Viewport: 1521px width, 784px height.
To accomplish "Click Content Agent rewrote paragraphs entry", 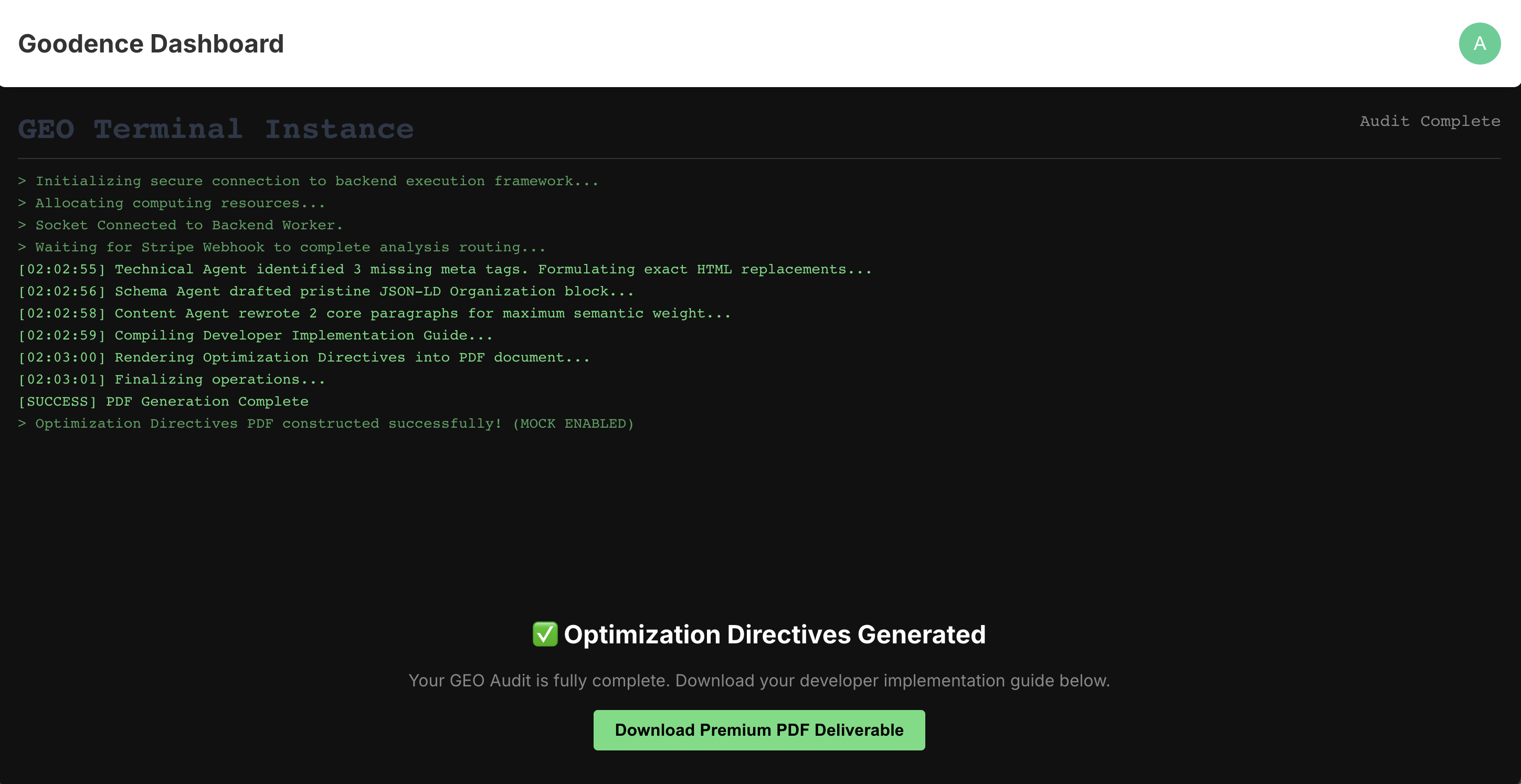I will [x=374, y=313].
